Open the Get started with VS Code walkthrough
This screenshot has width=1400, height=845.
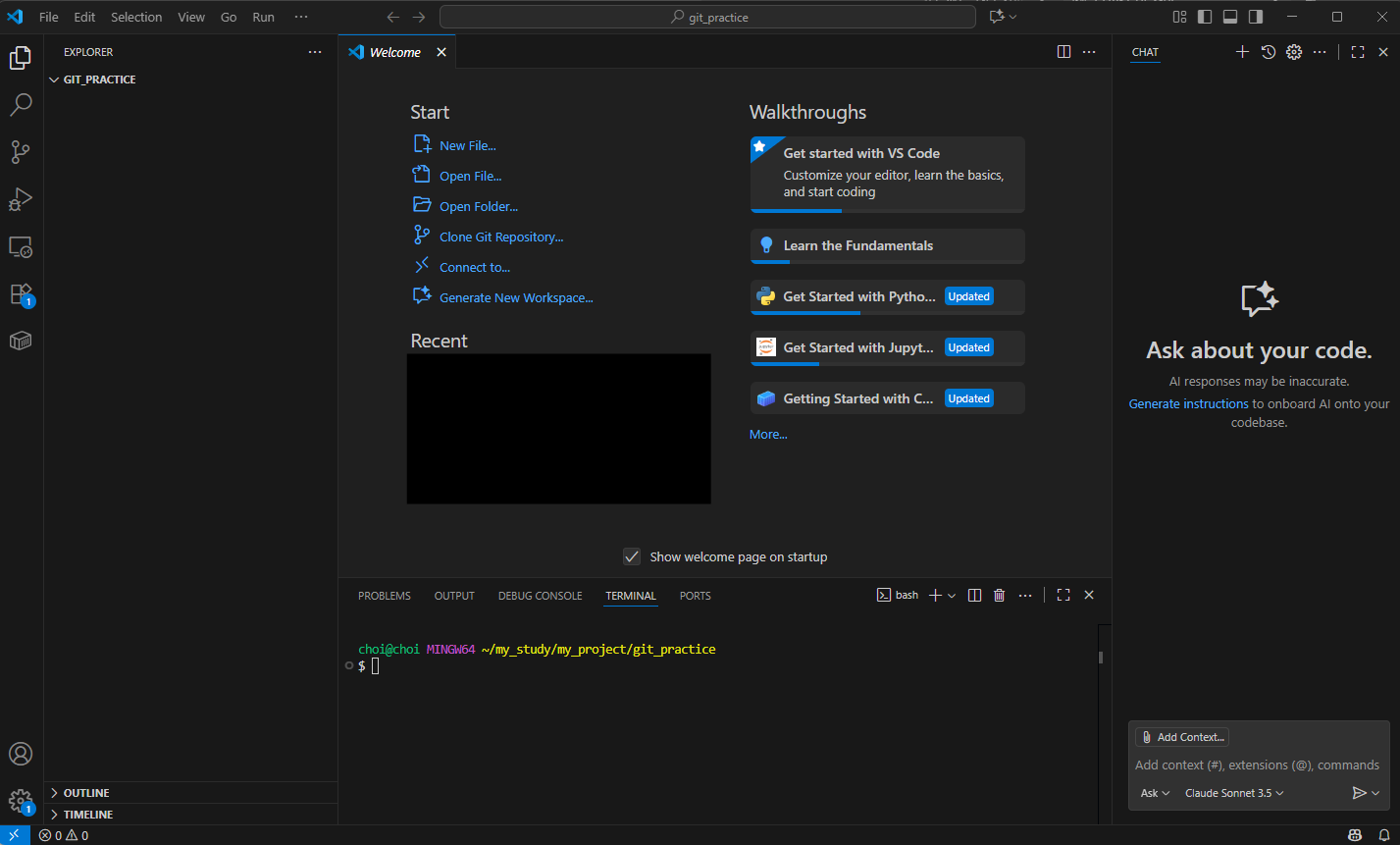[887, 174]
